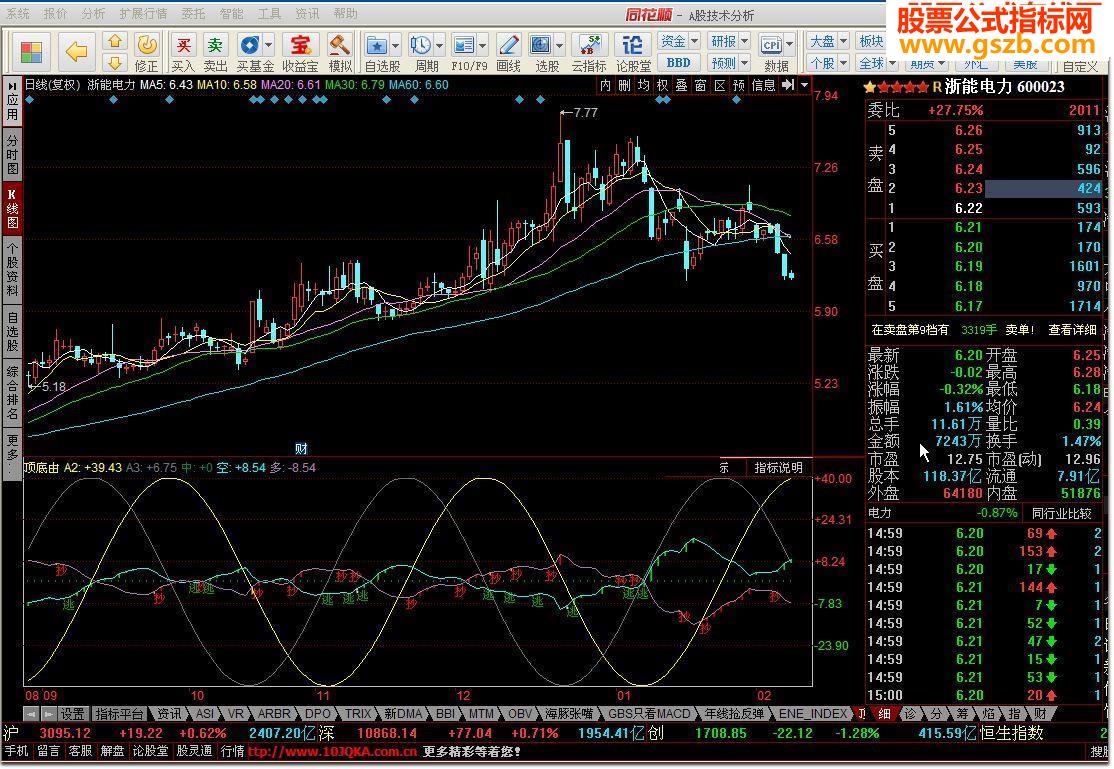This screenshot has width=1114, height=769.
Task: Click the 卖出 sell icon
Action: [215, 52]
